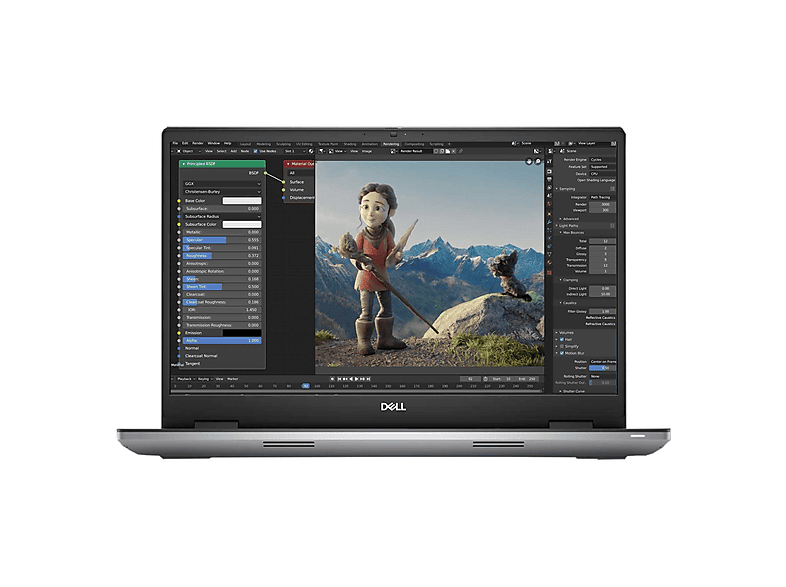Open the Material properties tab icon

pos(549,263)
